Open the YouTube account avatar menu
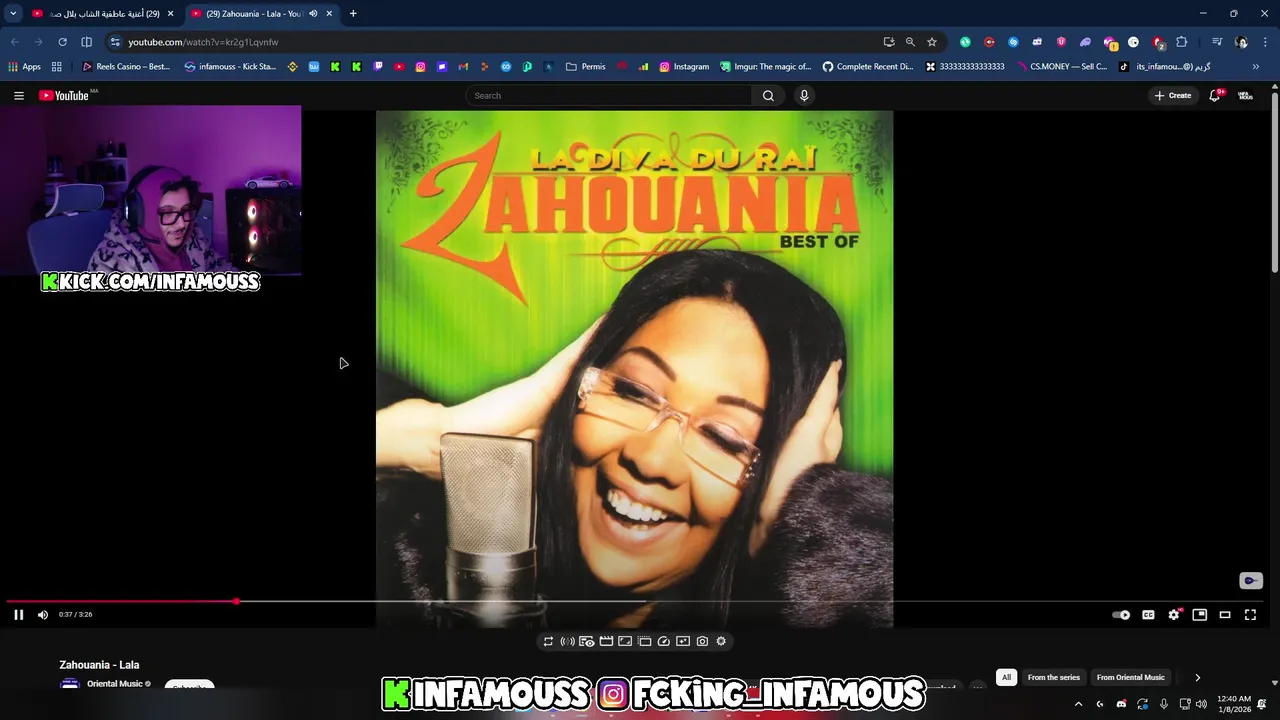The width and height of the screenshot is (1280, 720). pyautogui.click(x=1246, y=96)
